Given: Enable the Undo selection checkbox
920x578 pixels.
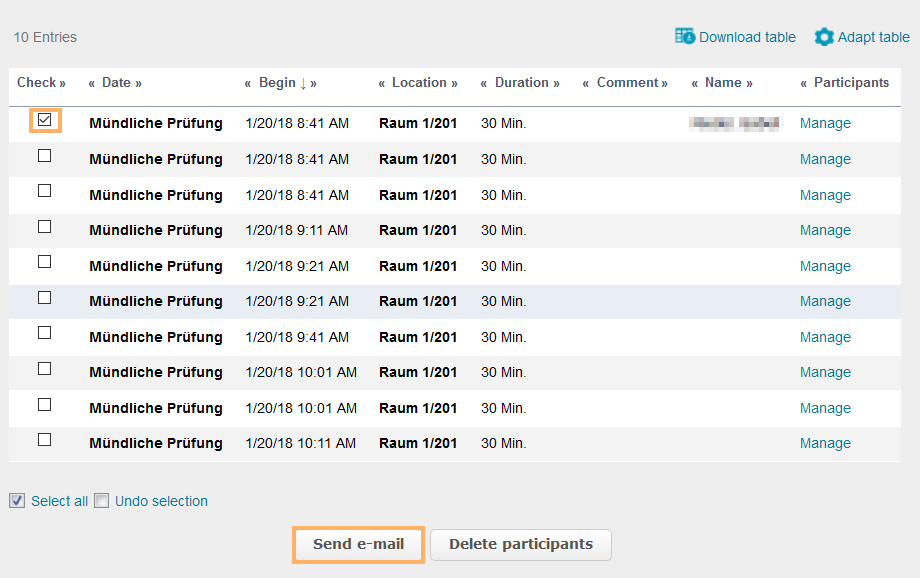Looking at the screenshot, I should tap(101, 500).
